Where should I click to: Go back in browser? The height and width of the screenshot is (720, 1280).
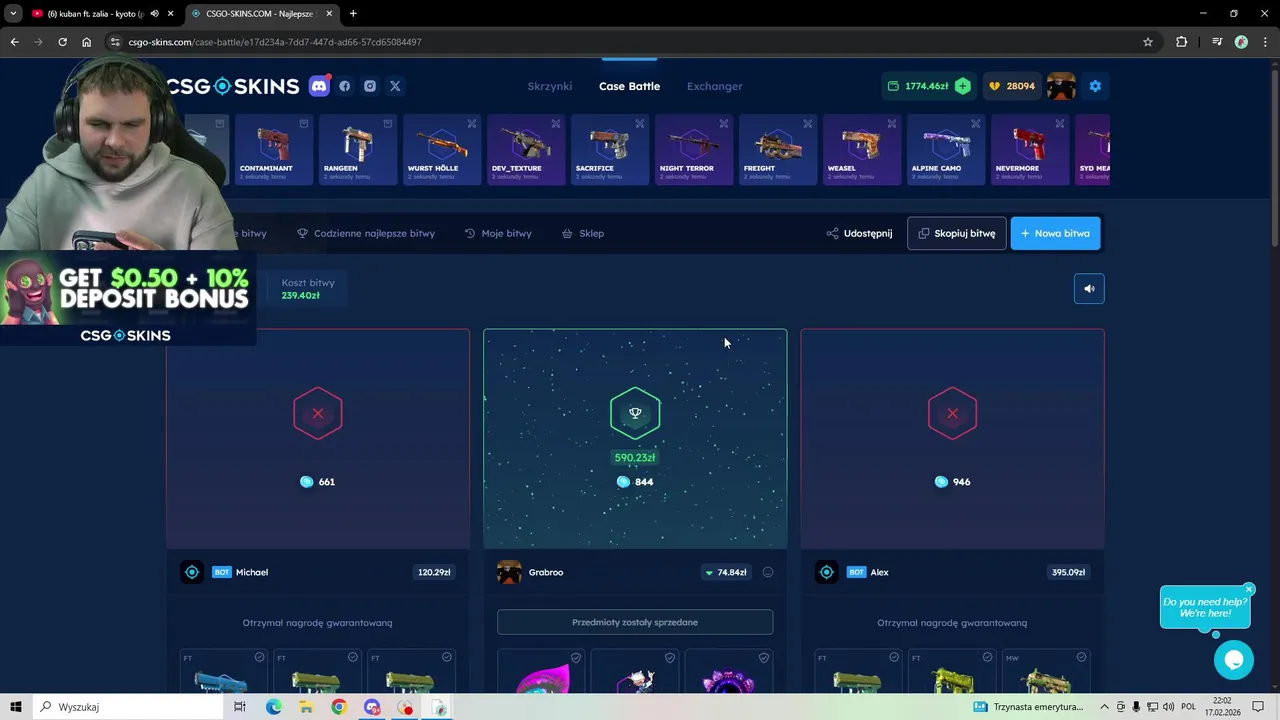click(x=14, y=42)
